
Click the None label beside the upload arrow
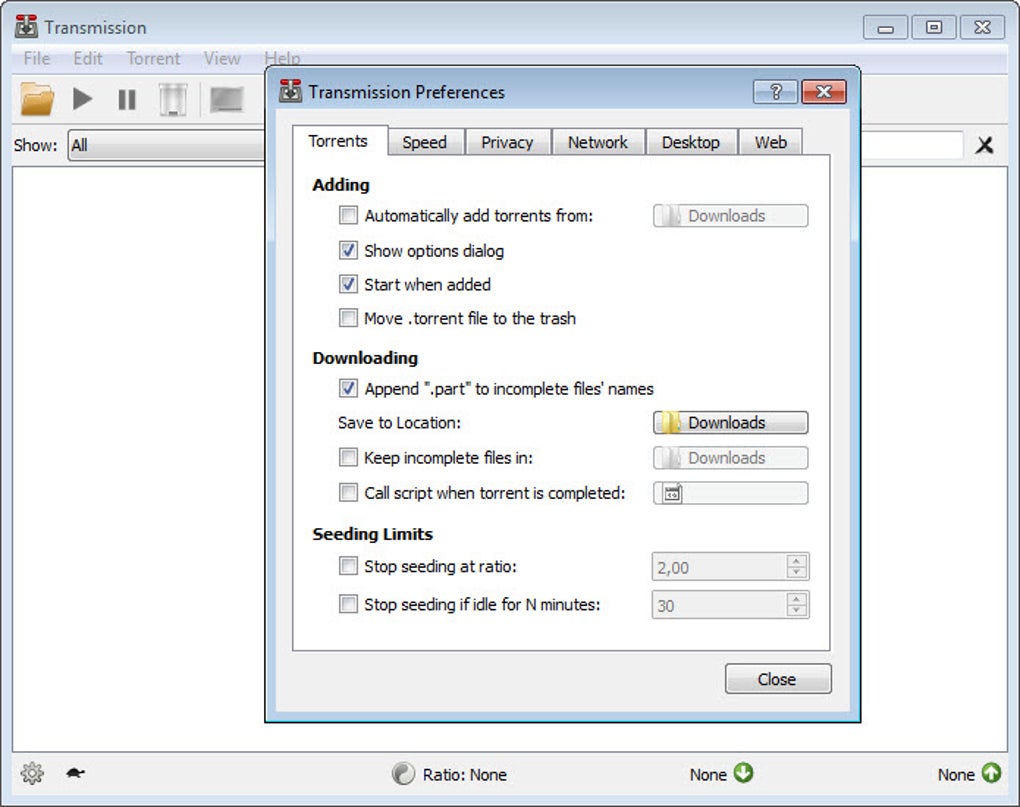pos(956,774)
